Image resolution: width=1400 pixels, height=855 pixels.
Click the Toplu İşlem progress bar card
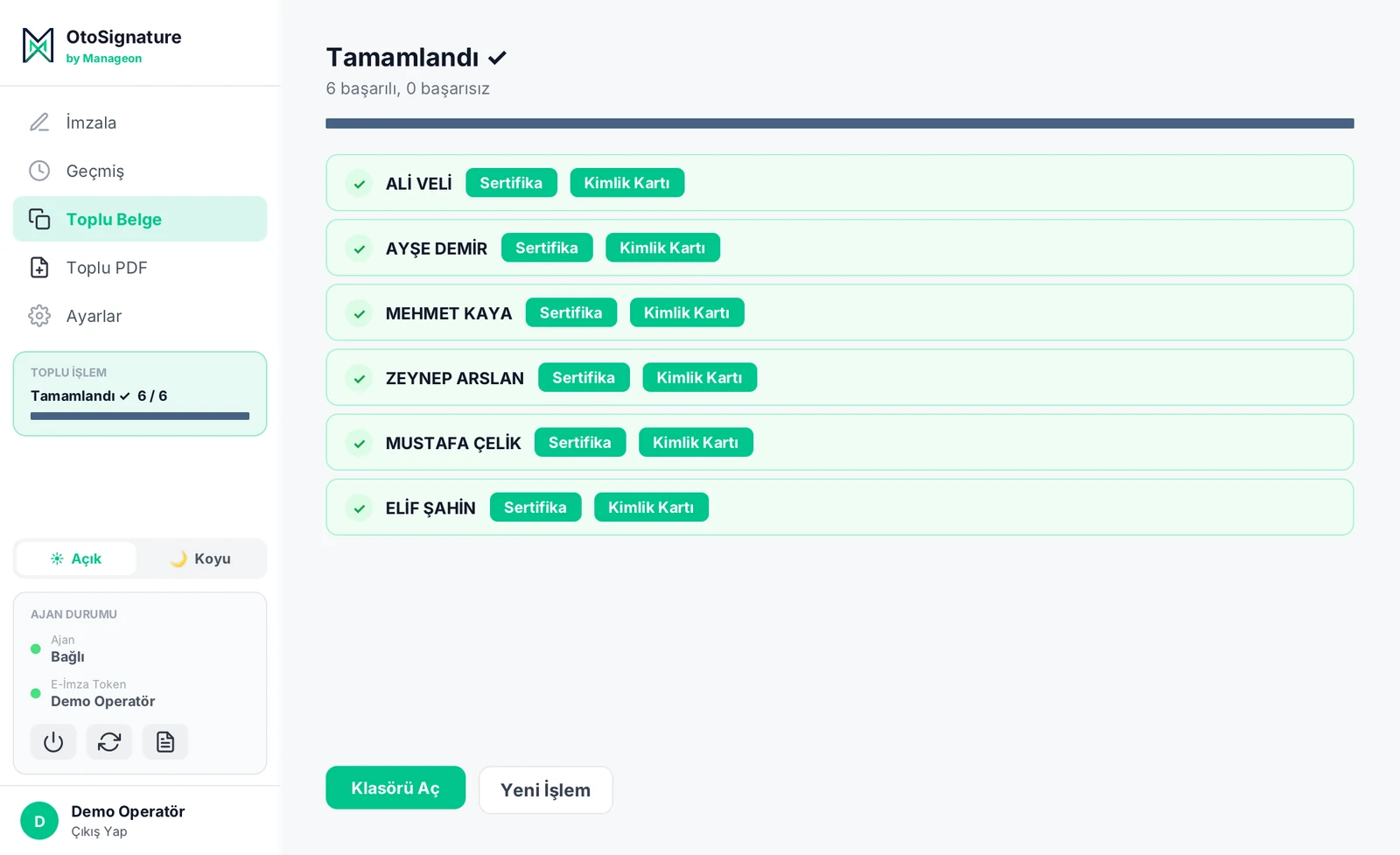[140, 394]
